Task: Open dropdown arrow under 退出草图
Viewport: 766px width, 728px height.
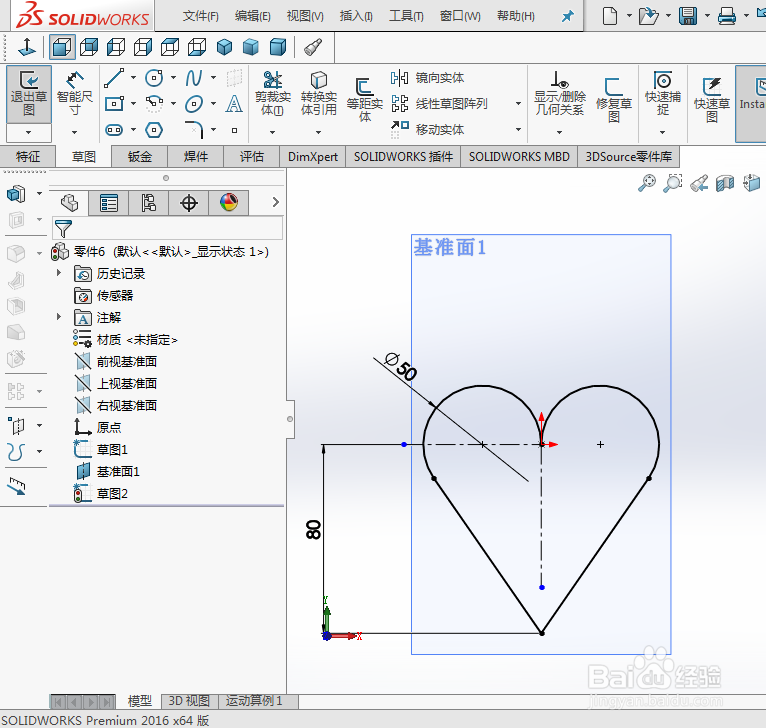Action: coord(28,132)
